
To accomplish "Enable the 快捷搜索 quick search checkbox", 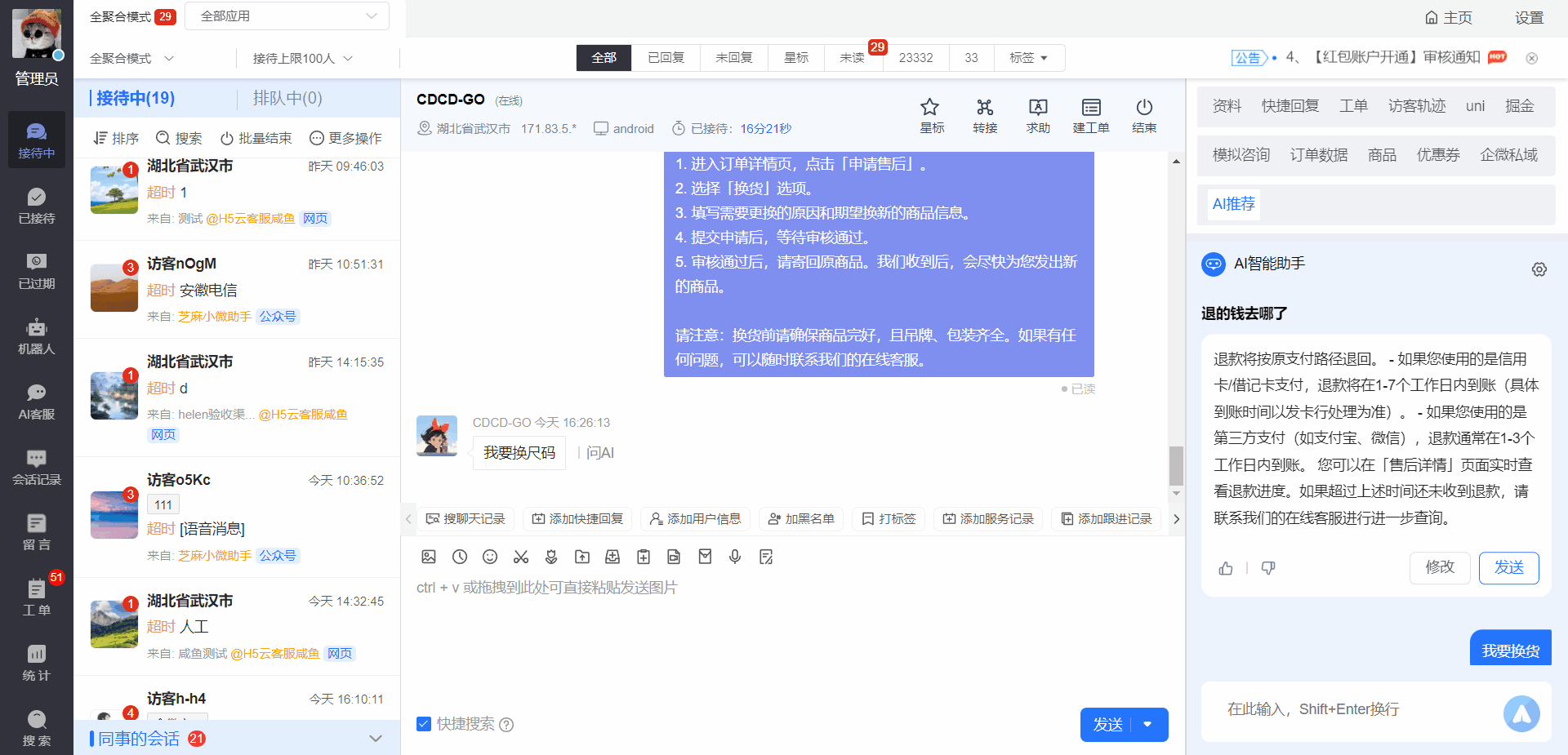I will (424, 724).
